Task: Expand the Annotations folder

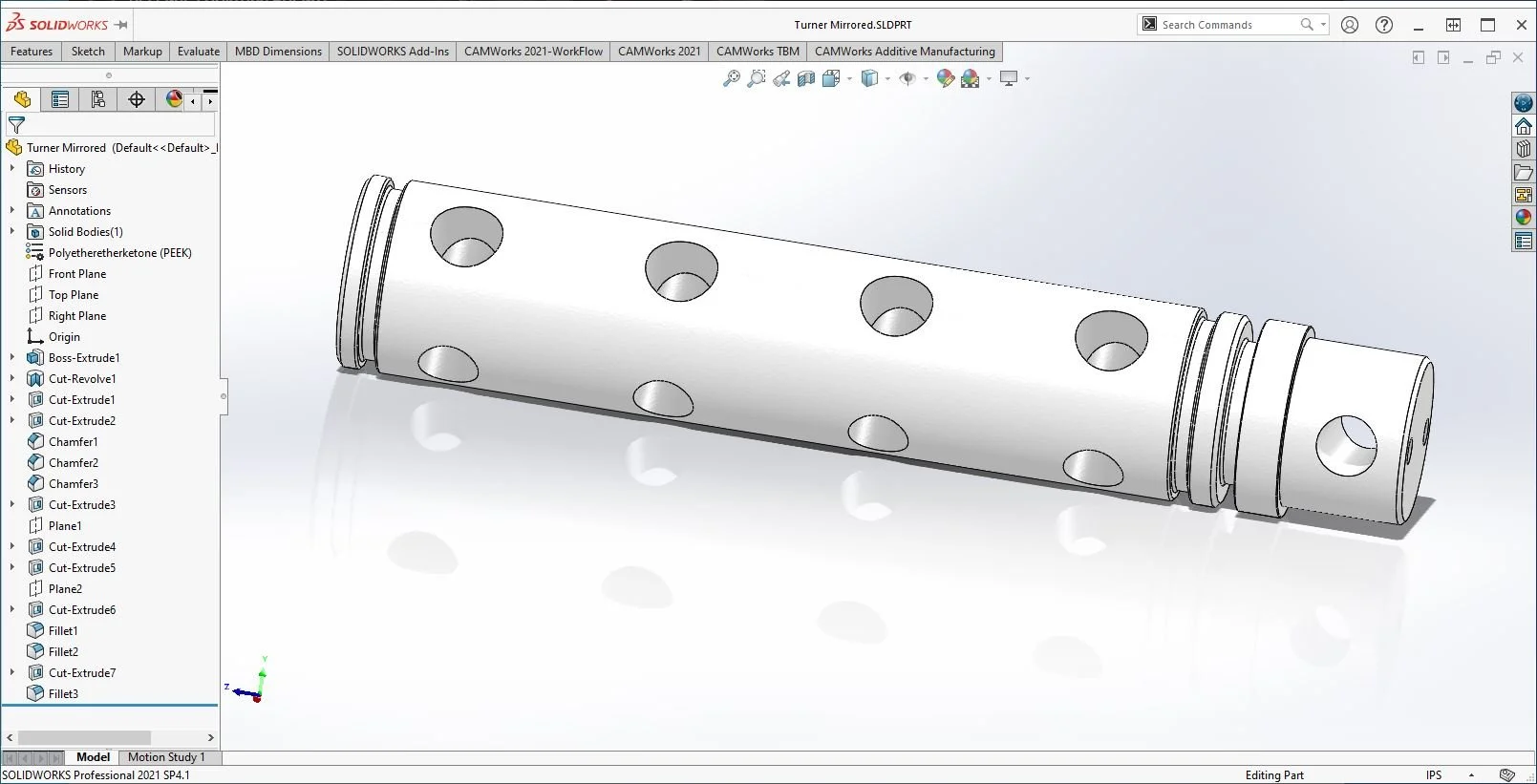Action: pos(12,210)
